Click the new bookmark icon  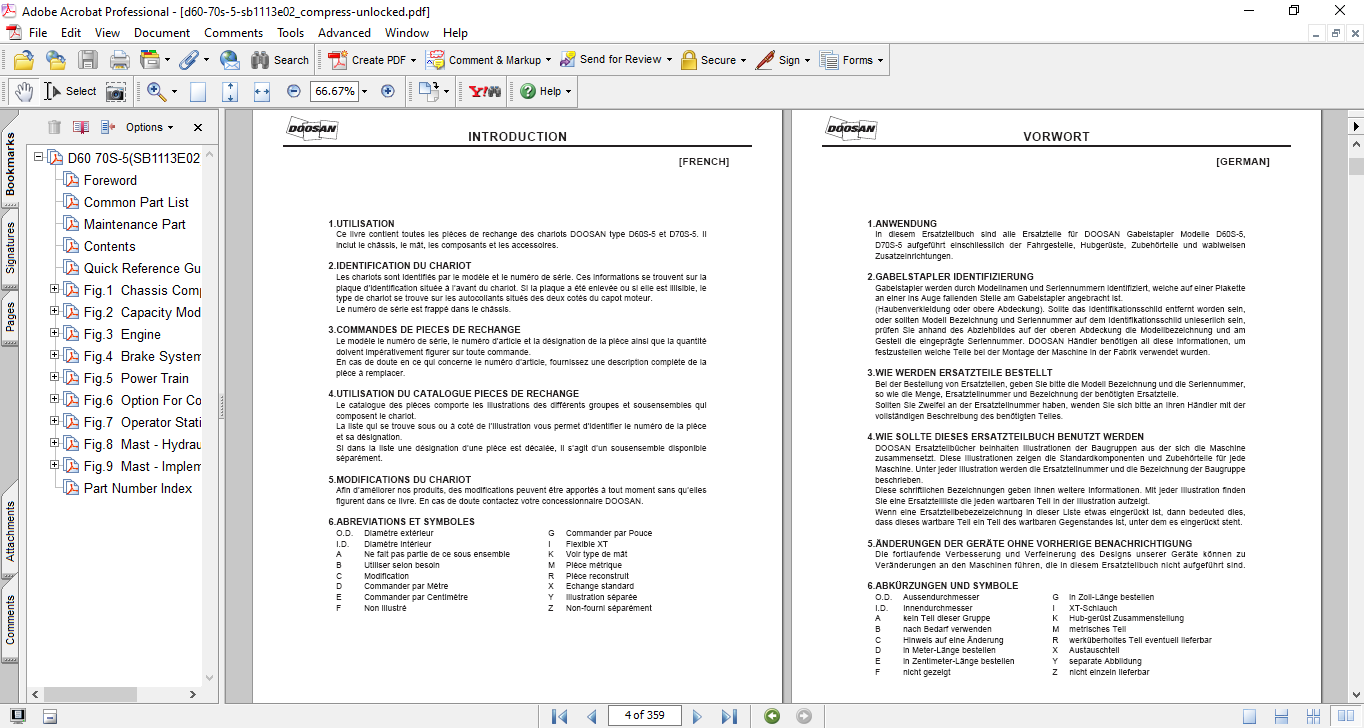(x=80, y=127)
